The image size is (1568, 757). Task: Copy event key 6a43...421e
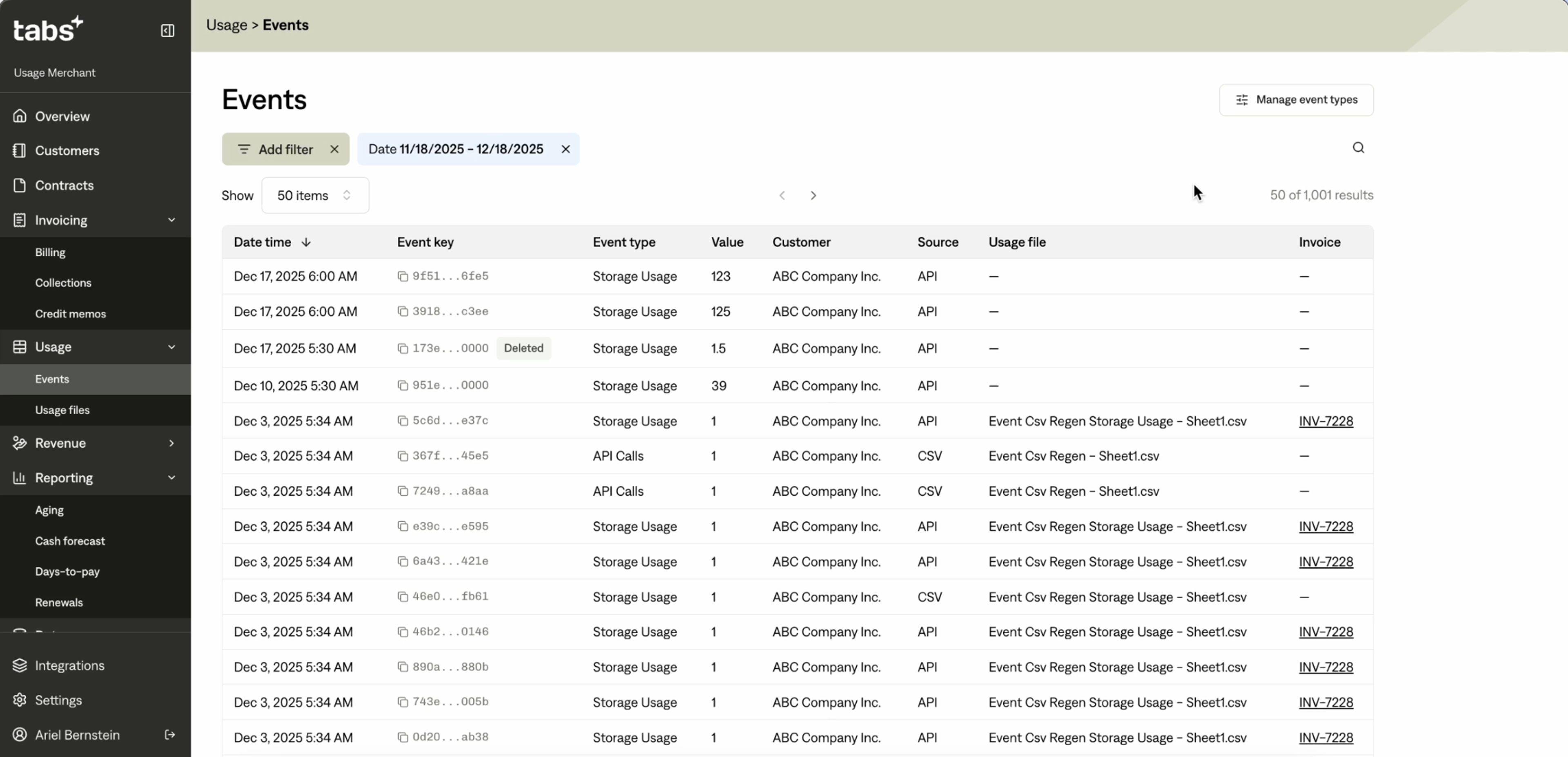point(402,561)
